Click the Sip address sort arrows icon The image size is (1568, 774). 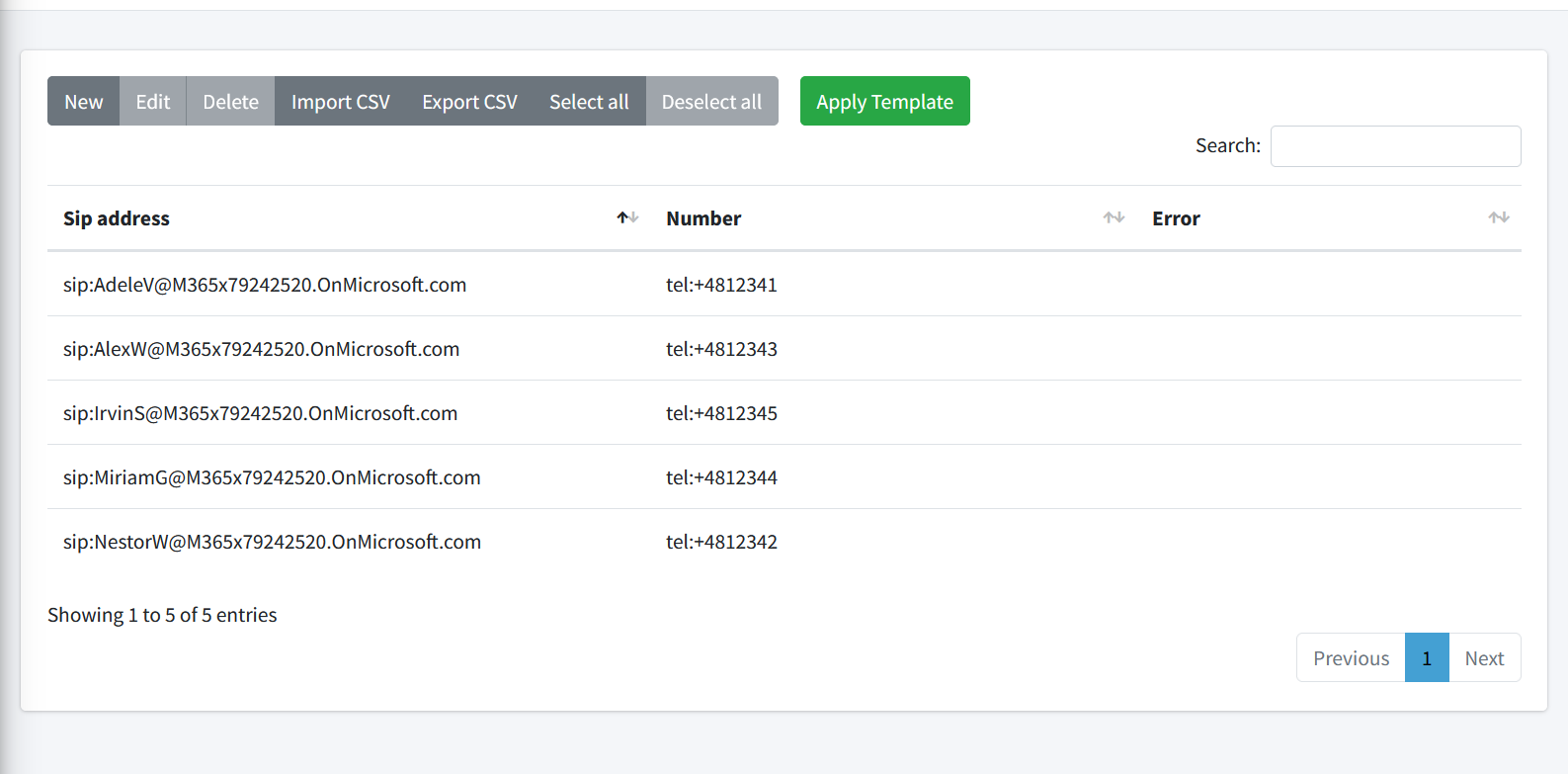627,217
